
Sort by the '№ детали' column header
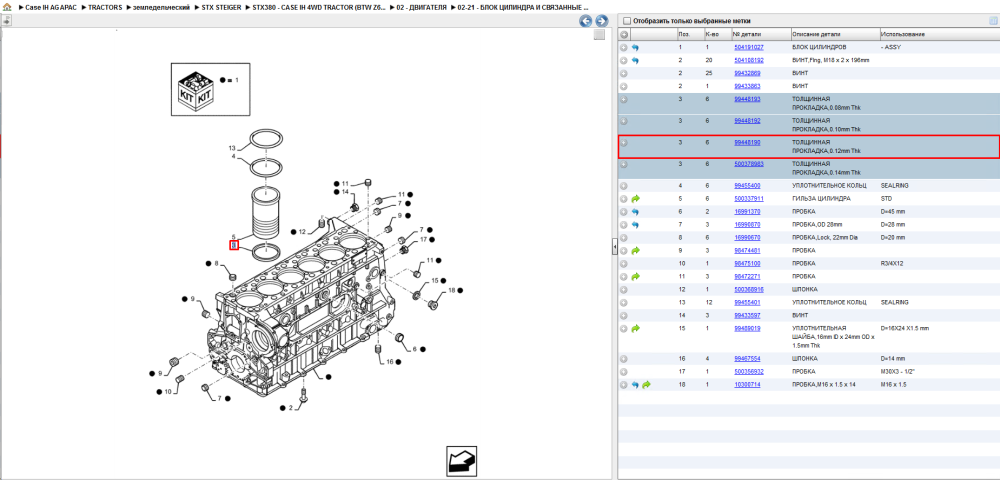click(x=761, y=34)
